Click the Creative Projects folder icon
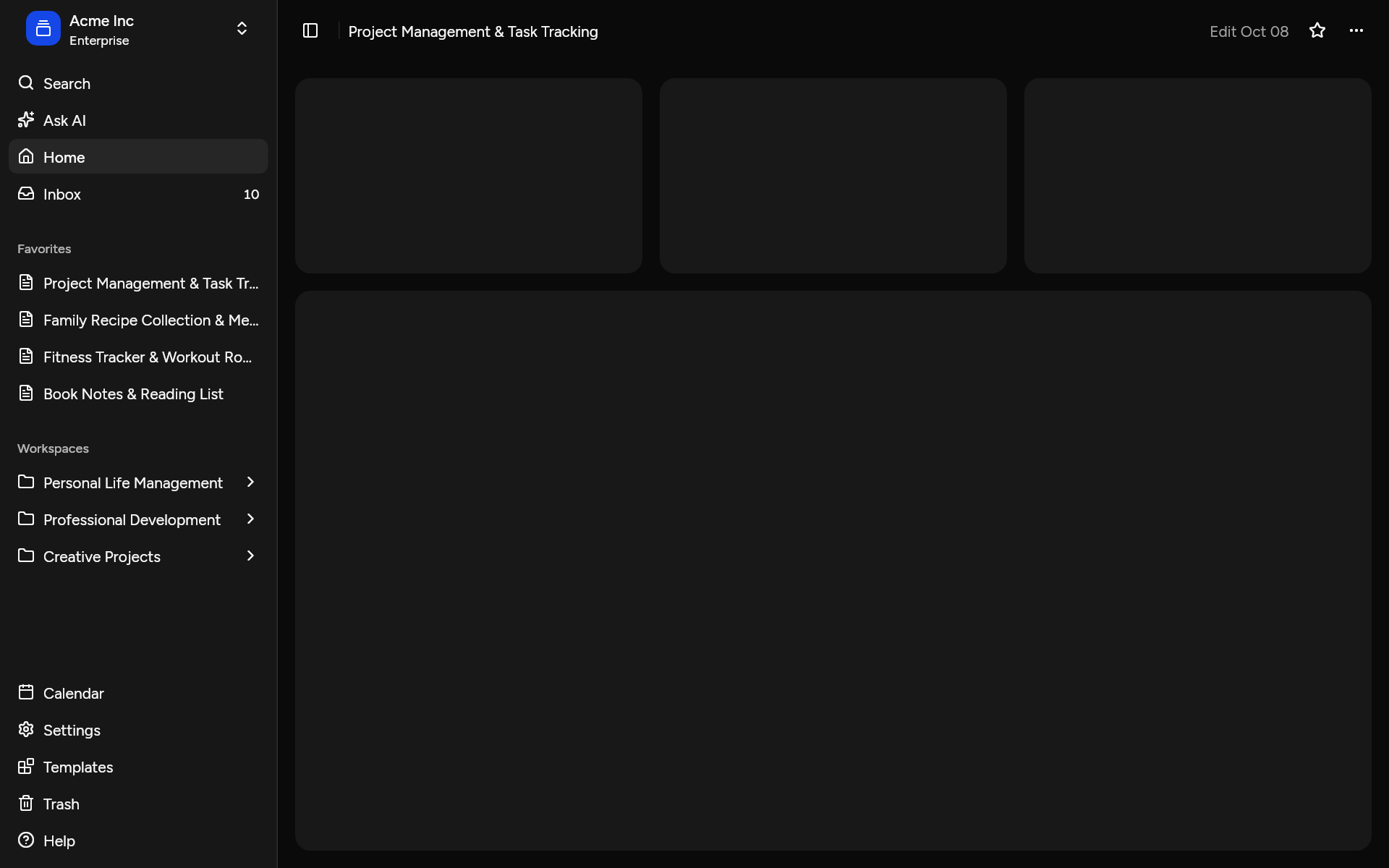The height and width of the screenshot is (868, 1389). click(x=26, y=556)
